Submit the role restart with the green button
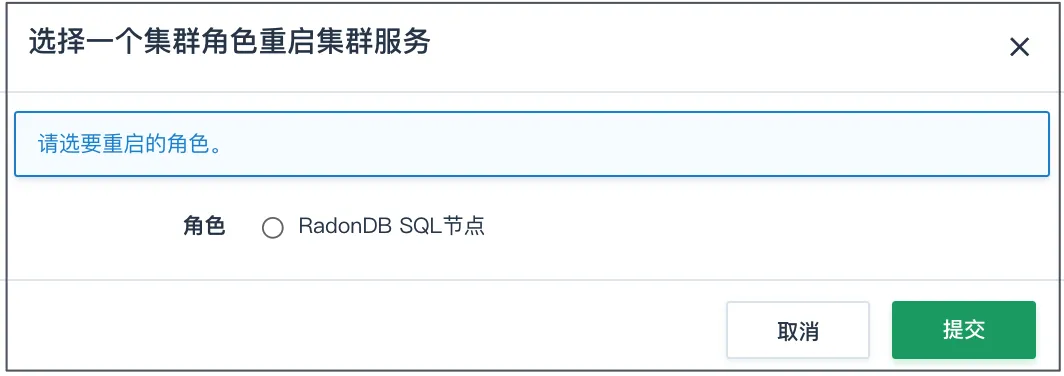This screenshot has height=376, width=1064. click(x=964, y=330)
